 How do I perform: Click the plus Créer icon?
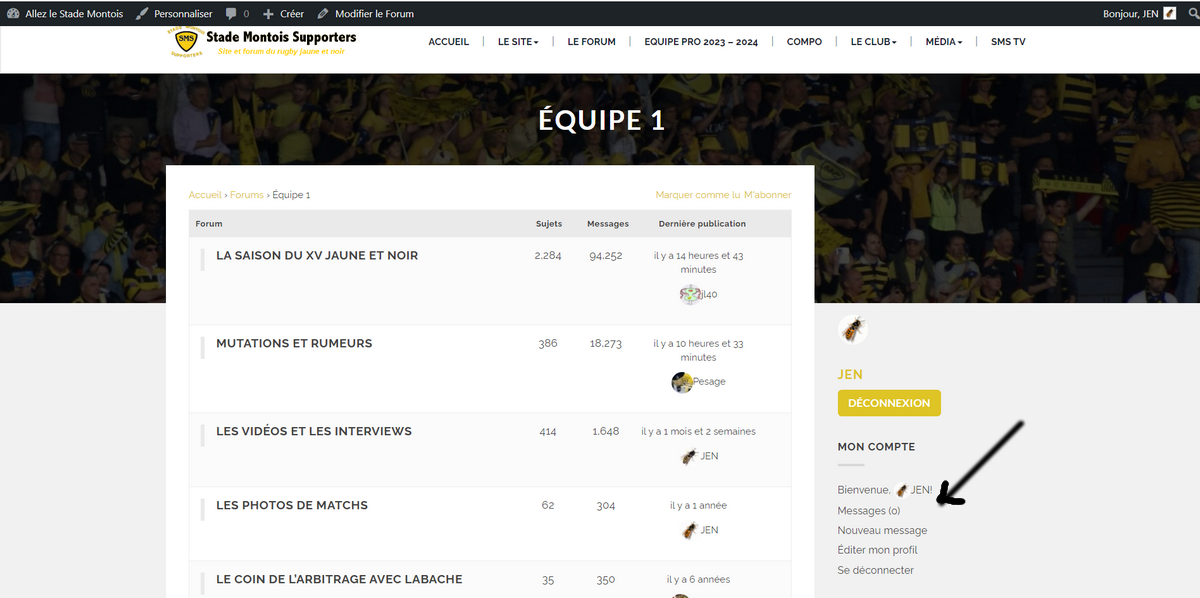point(268,14)
